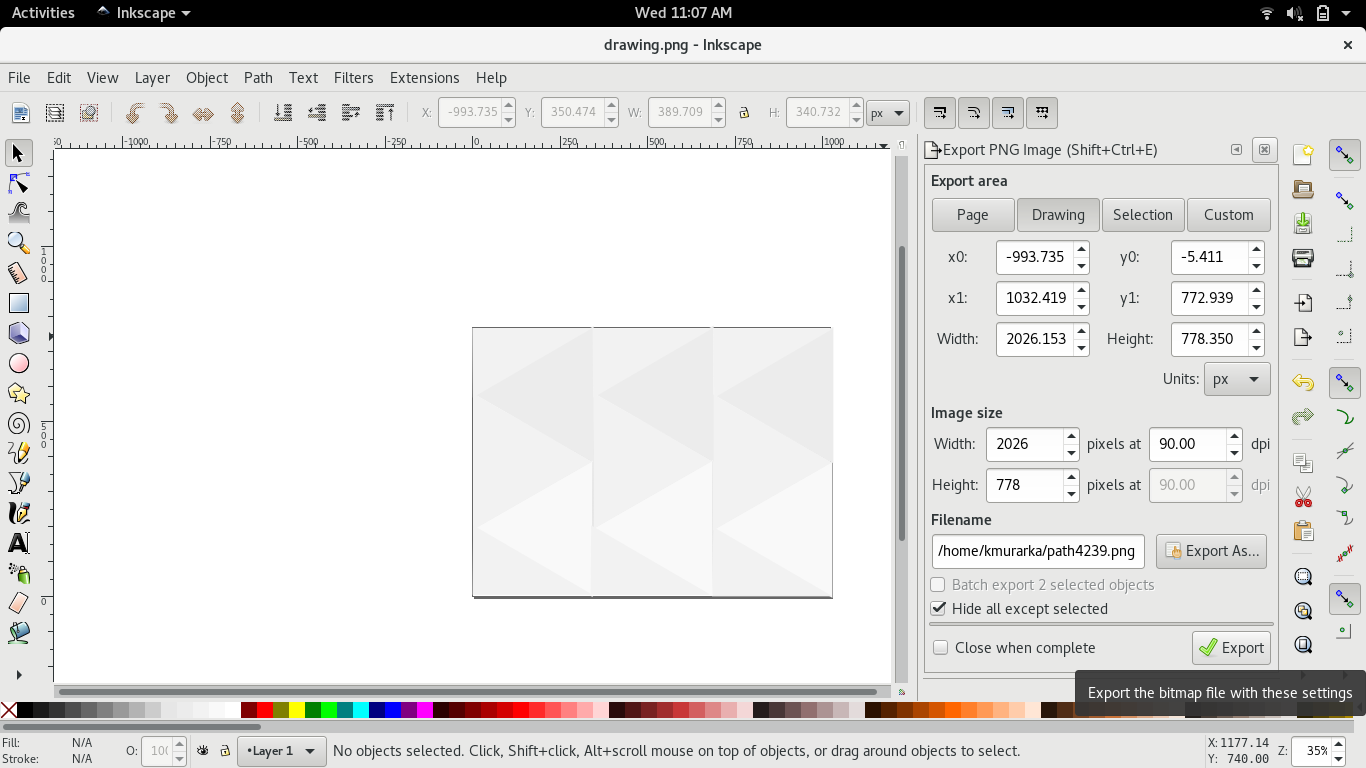Open the Units dropdown in the export panel
The image size is (1366, 768).
1237,379
